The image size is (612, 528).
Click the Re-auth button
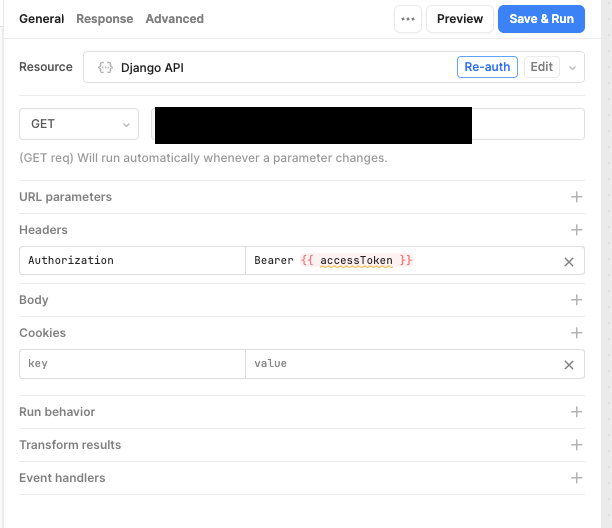tap(488, 67)
